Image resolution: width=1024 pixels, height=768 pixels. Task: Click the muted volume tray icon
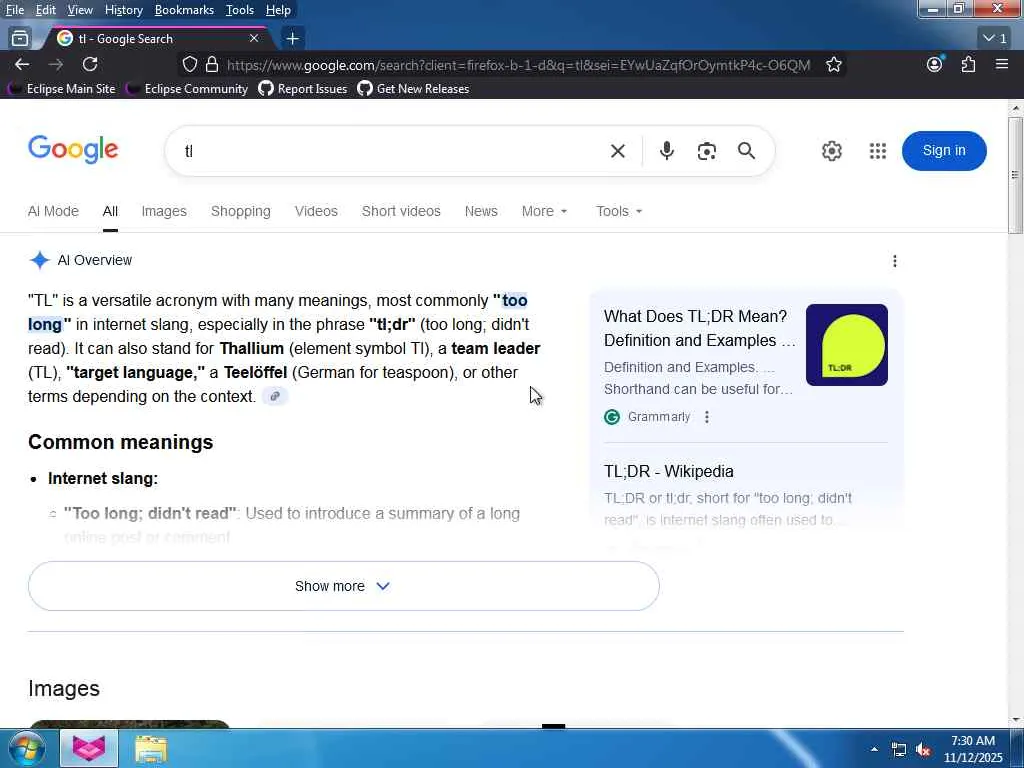coord(923,750)
